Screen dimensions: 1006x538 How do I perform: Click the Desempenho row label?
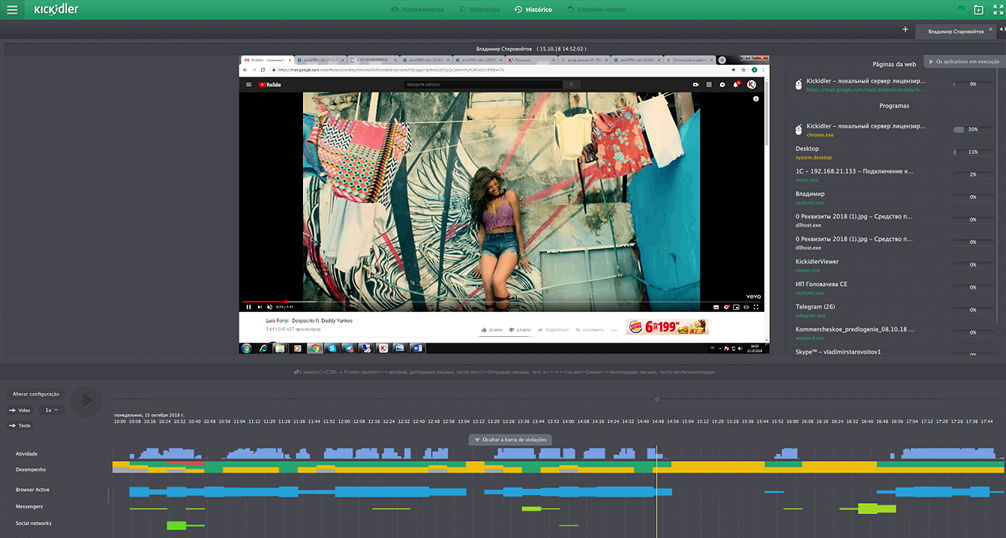point(31,470)
